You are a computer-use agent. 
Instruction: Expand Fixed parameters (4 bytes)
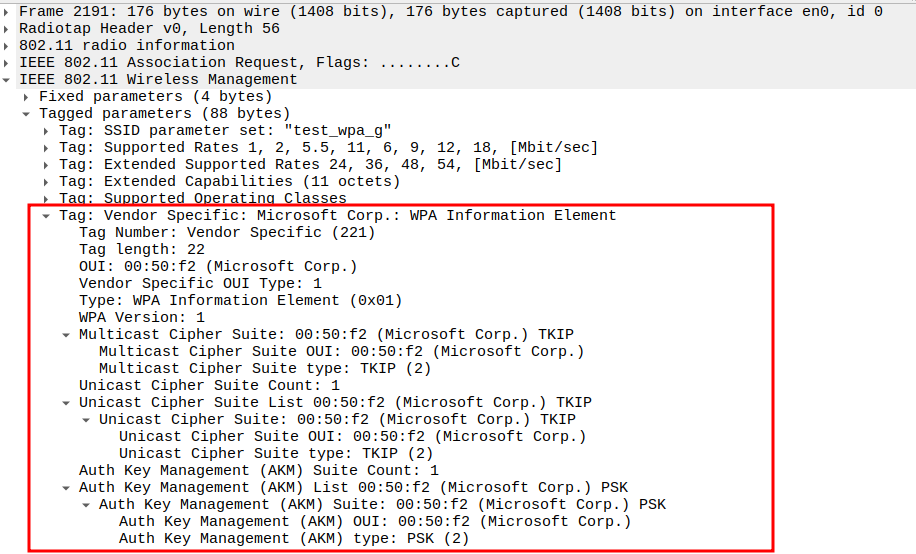coord(27,96)
